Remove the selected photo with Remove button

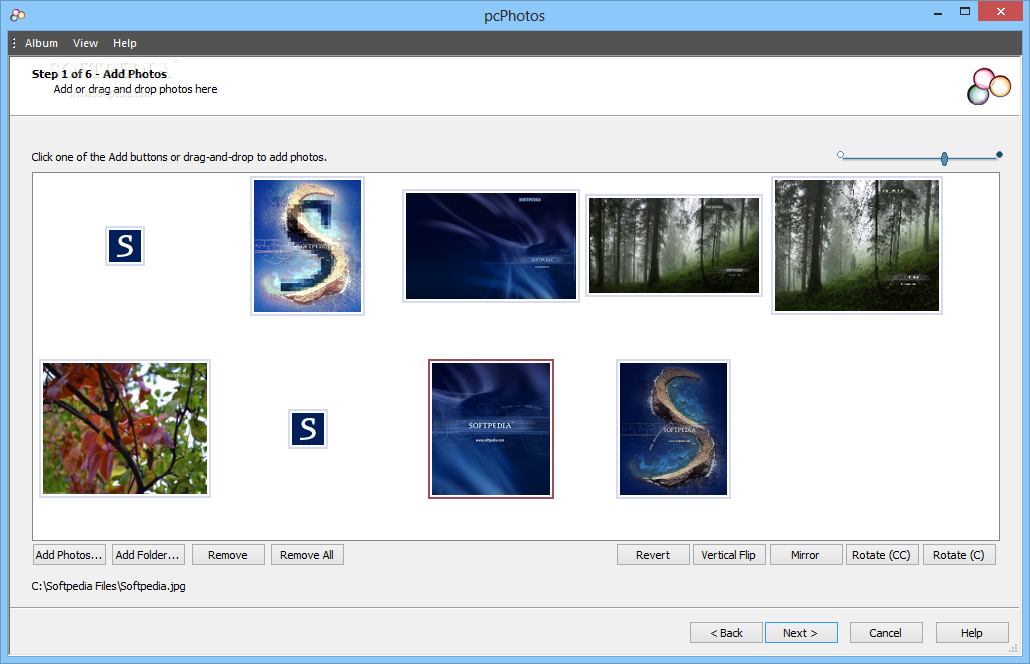click(x=228, y=555)
